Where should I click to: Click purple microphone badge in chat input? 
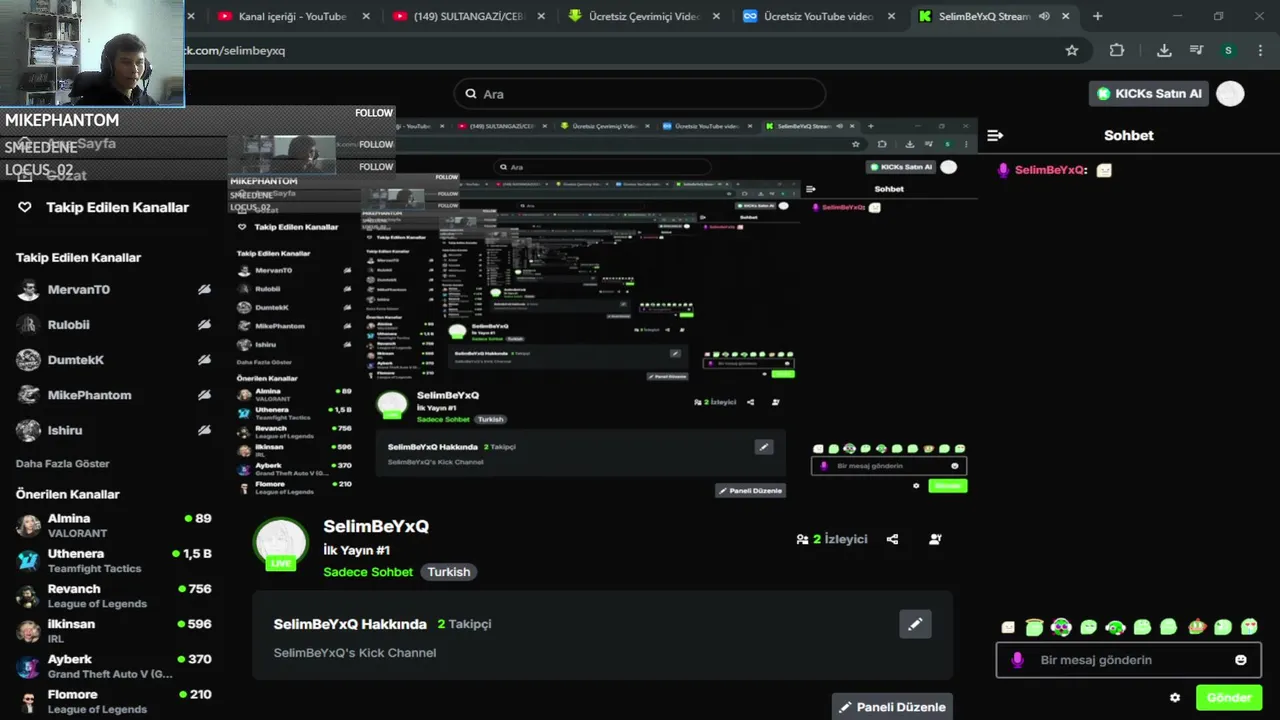click(x=1018, y=660)
